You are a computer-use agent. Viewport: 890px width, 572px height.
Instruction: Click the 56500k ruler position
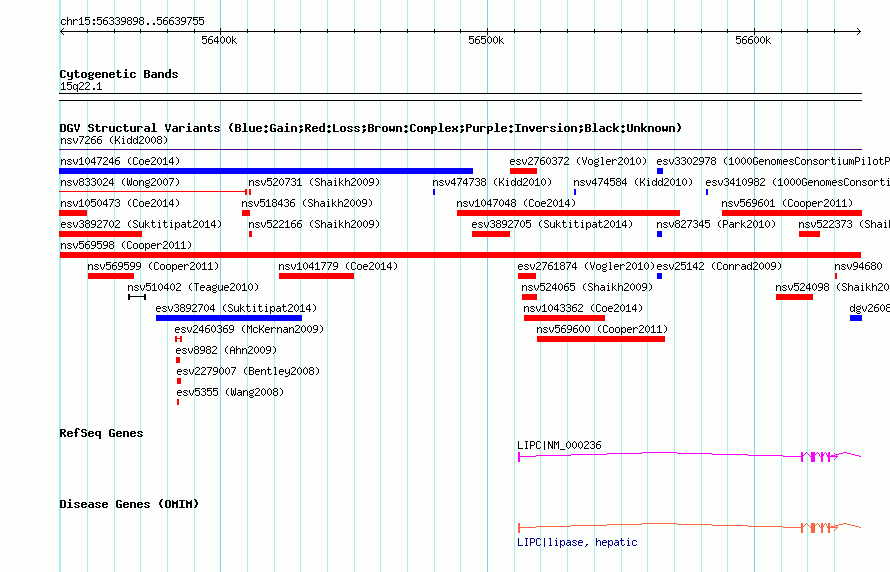pyautogui.click(x=486, y=40)
